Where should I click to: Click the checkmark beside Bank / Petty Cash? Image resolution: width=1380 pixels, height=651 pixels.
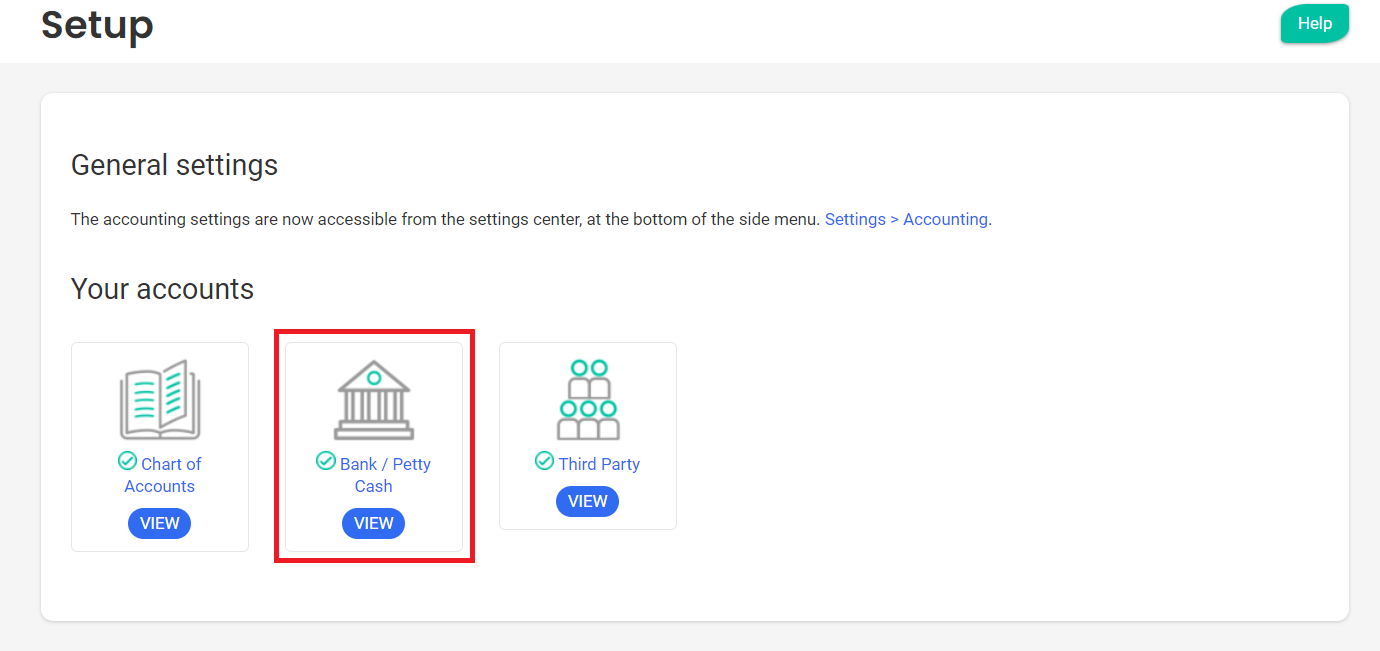pyautogui.click(x=326, y=461)
